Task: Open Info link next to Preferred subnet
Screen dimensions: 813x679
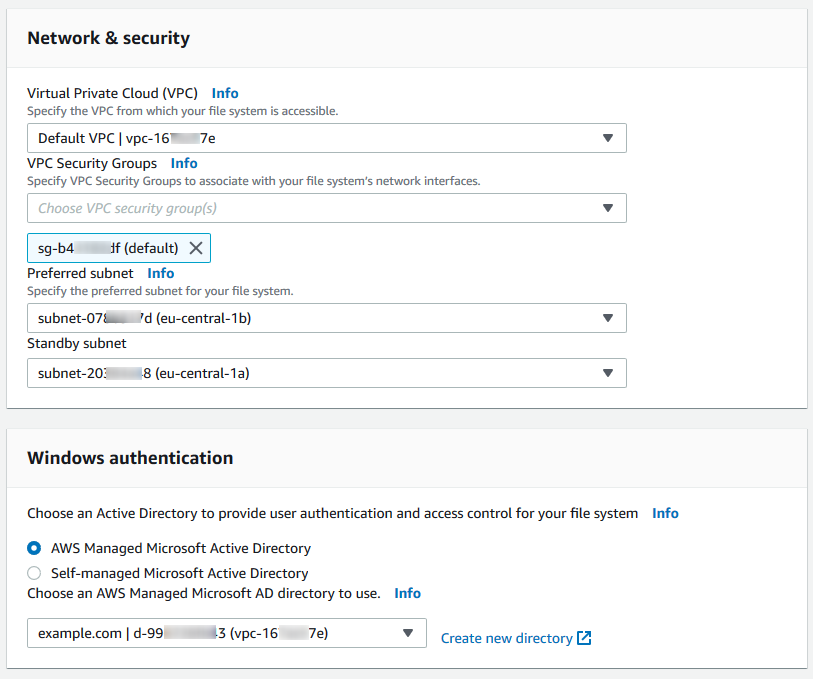Action: point(161,273)
